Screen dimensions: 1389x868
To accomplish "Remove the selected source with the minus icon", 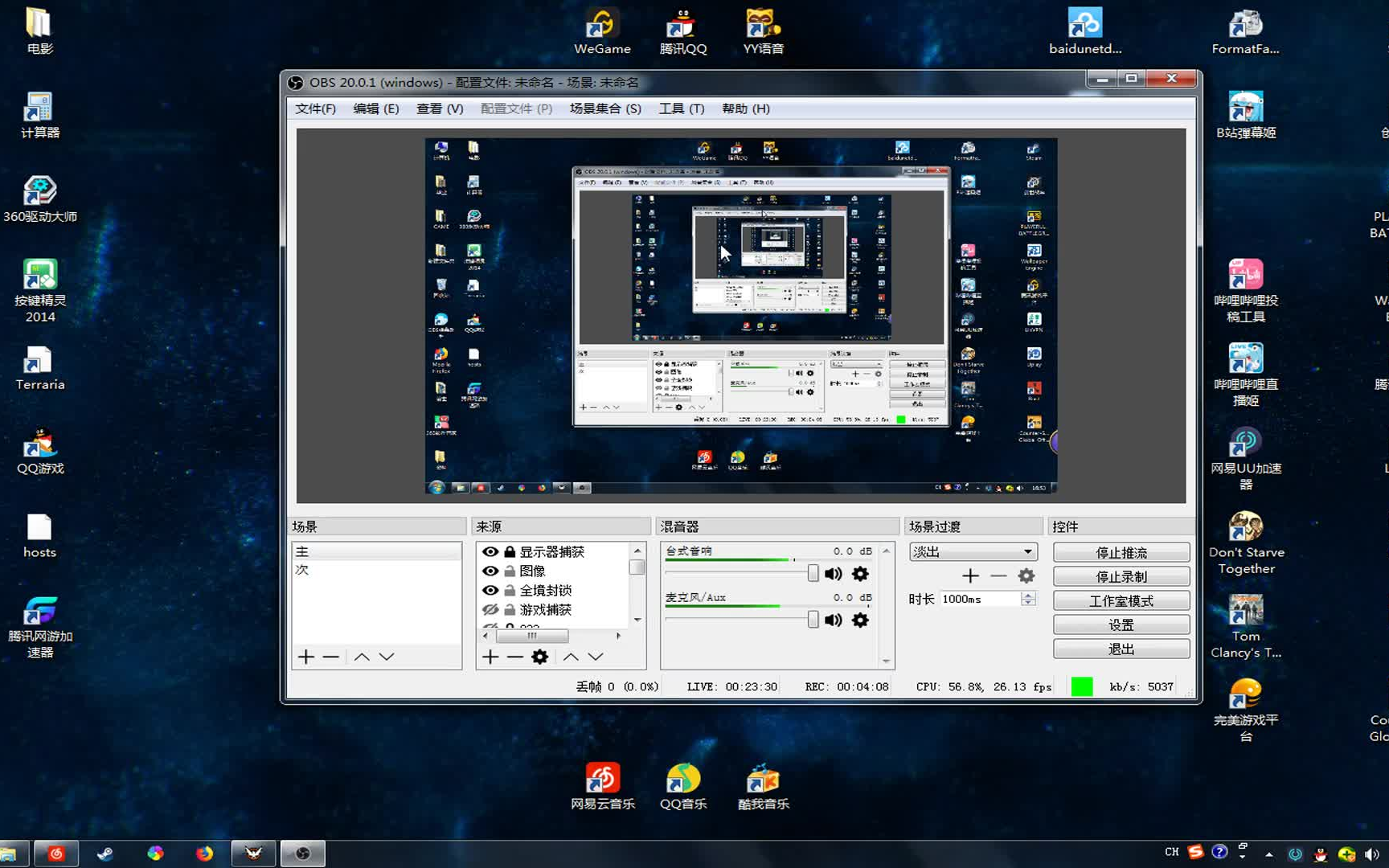I will pos(515,657).
